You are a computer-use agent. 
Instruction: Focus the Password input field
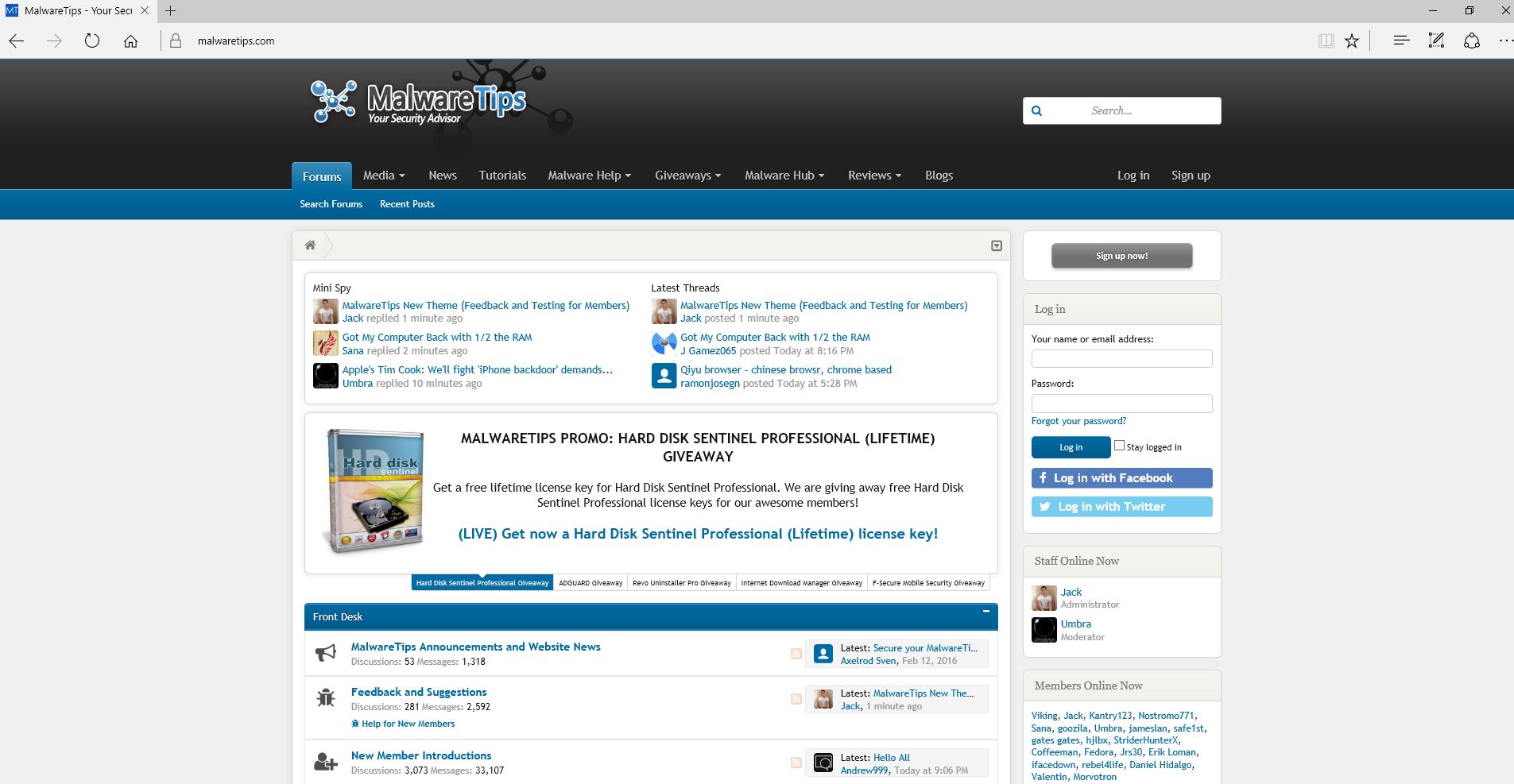click(x=1121, y=404)
